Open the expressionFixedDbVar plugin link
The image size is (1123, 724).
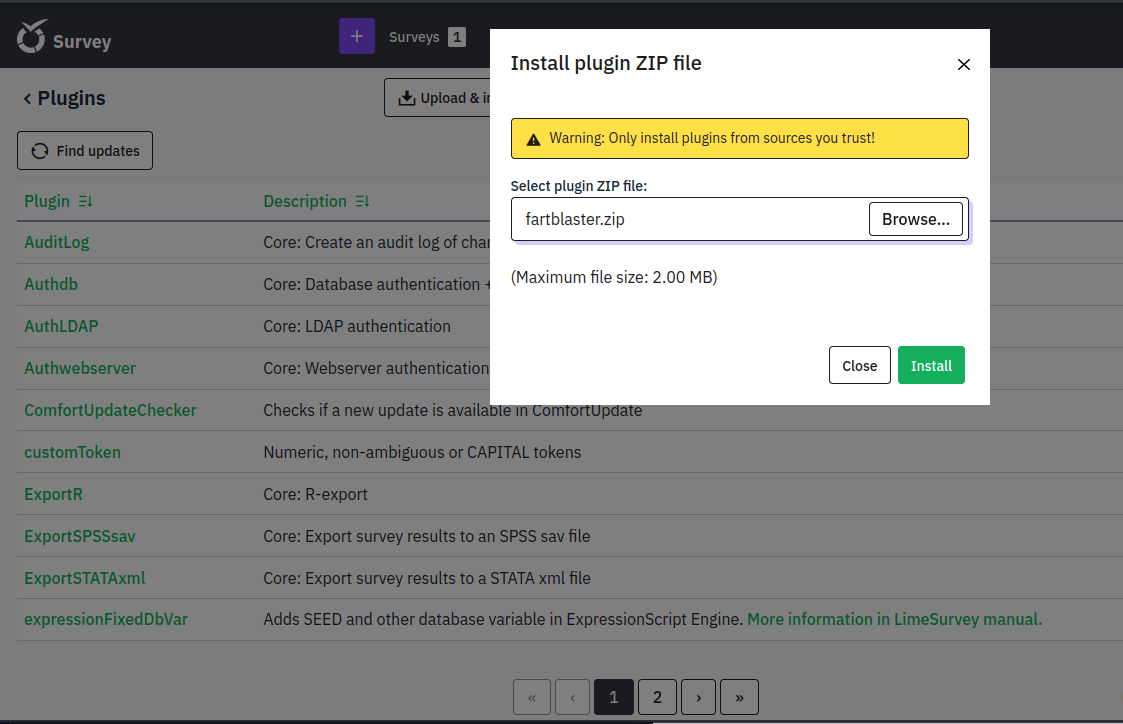point(106,620)
